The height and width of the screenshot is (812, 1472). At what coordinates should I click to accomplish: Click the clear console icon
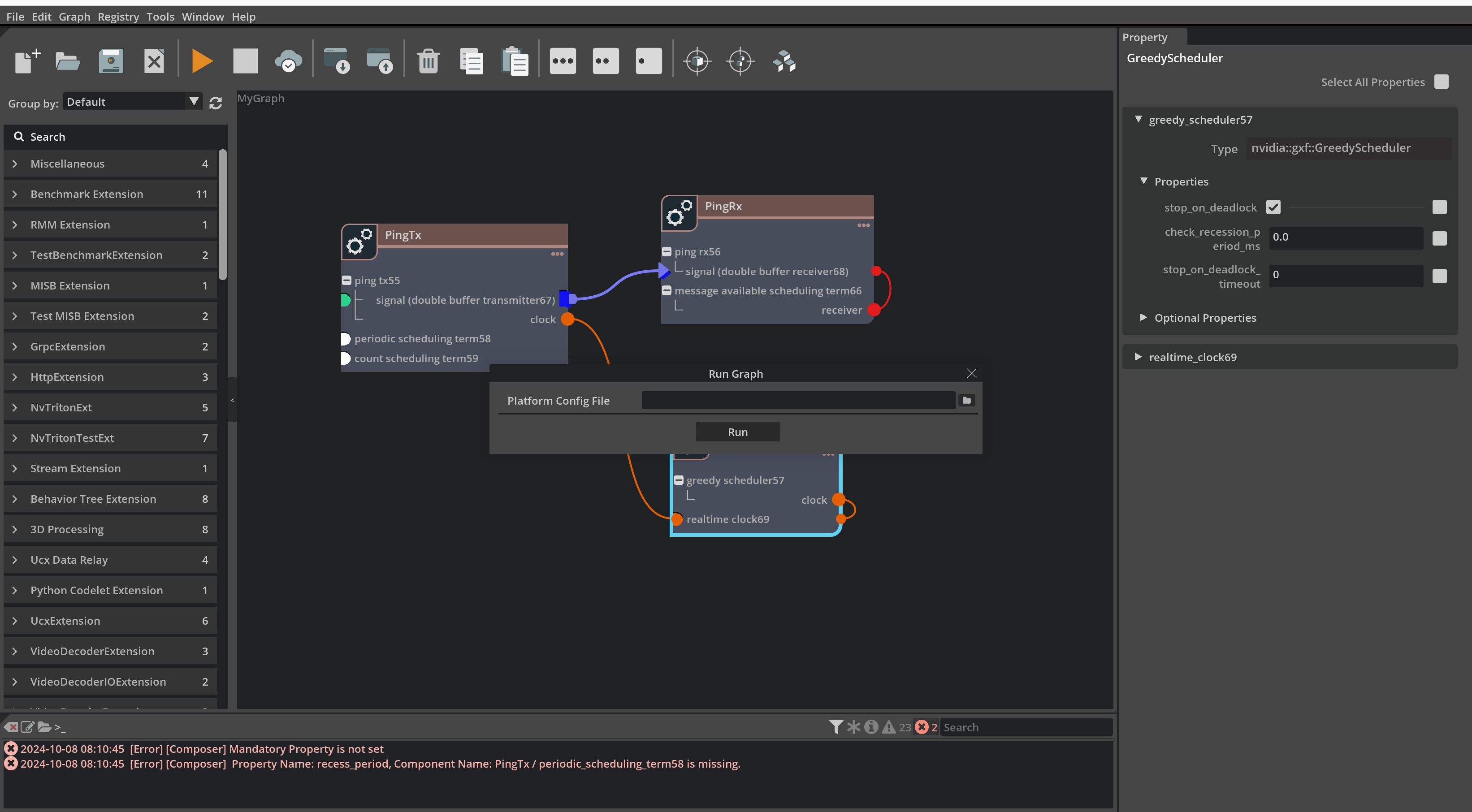[x=11, y=727]
